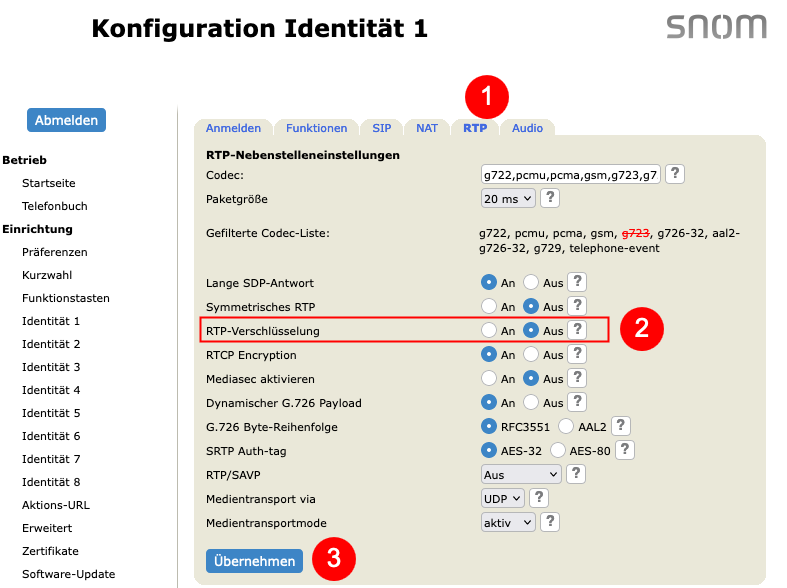The height and width of the screenshot is (588, 787).
Task: Select AES-80 for SRTP Auth-tag
Action: [x=558, y=450]
